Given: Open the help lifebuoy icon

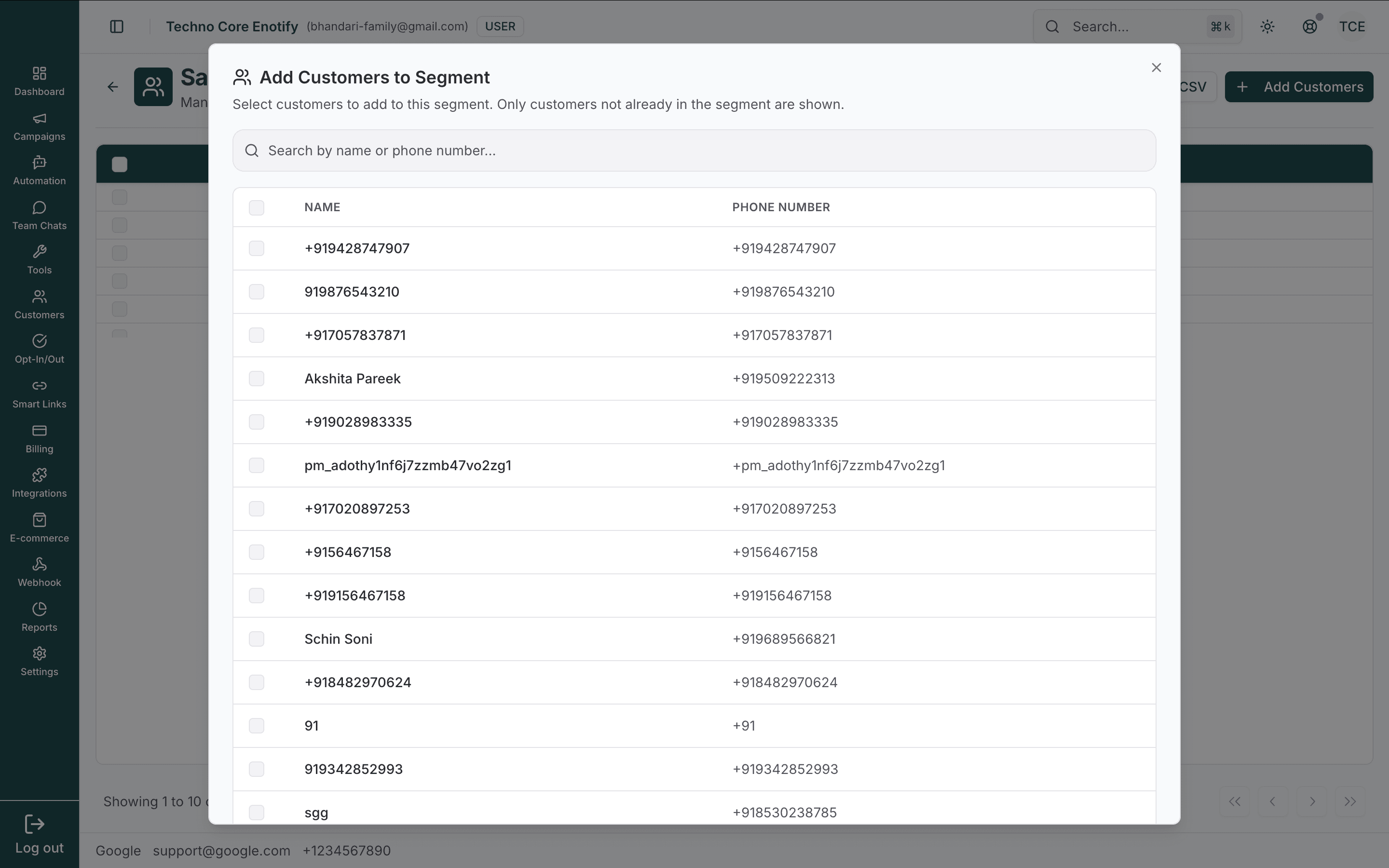Looking at the screenshot, I should pos(1310,27).
